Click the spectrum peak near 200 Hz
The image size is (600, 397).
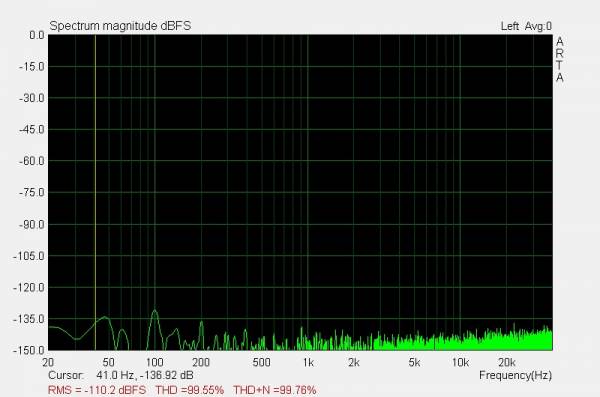(201, 322)
